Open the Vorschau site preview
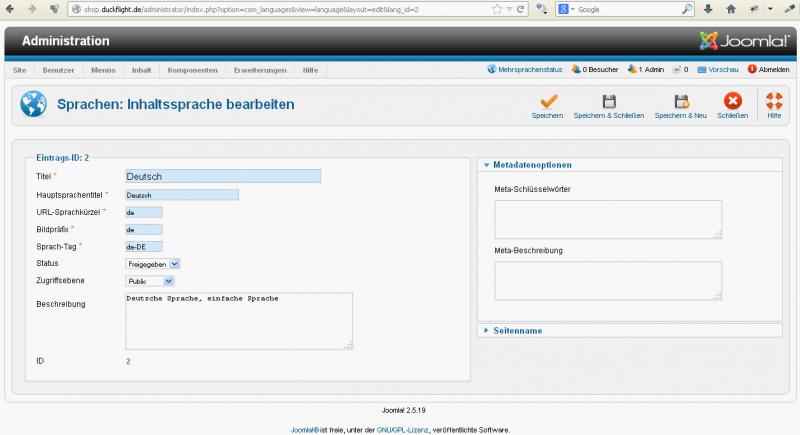This screenshot has height=435, width=800. (x=717, y=70)
